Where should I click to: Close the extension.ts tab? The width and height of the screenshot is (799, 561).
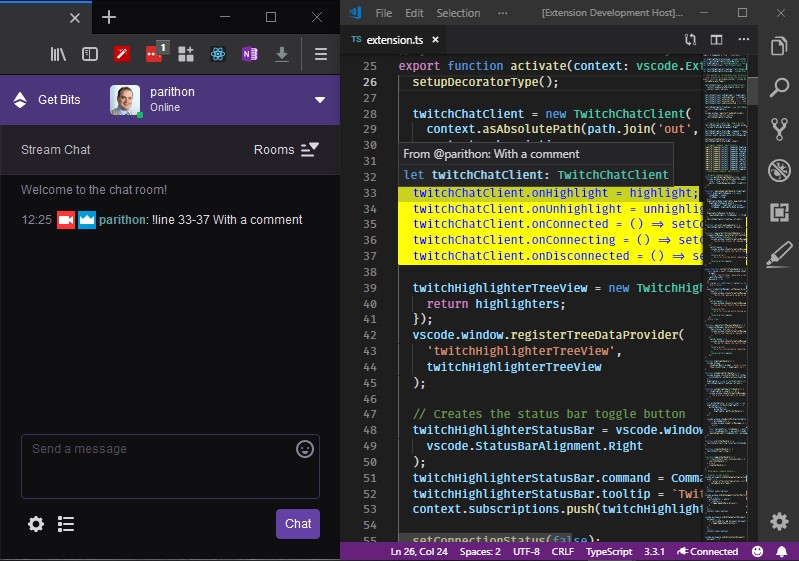(435, 40)
